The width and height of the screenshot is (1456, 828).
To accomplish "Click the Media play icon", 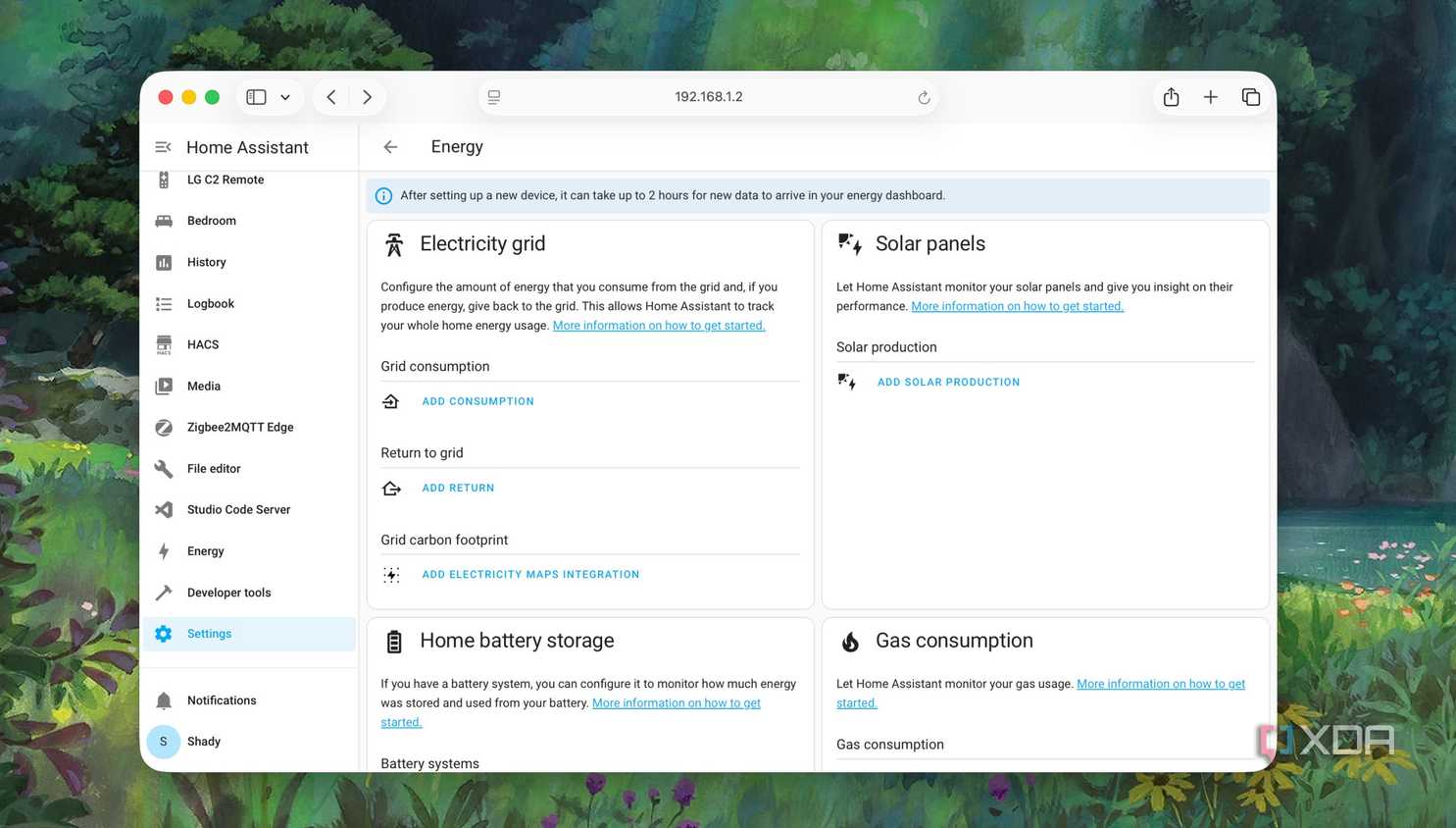I will tap(164, 386).
